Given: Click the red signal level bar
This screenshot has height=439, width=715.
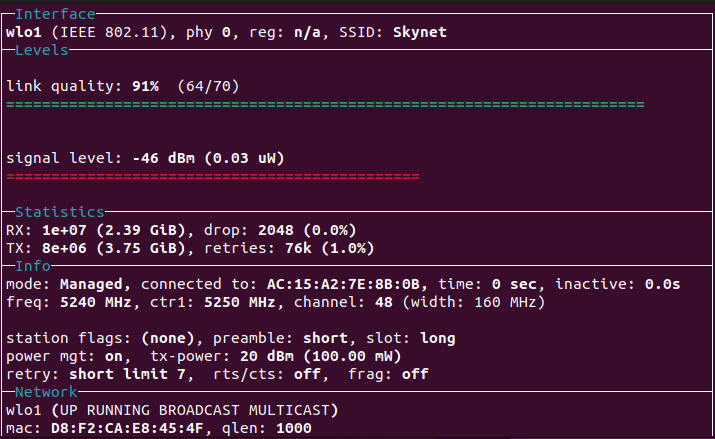Looking at the screenshot, I should coord(212,176).
